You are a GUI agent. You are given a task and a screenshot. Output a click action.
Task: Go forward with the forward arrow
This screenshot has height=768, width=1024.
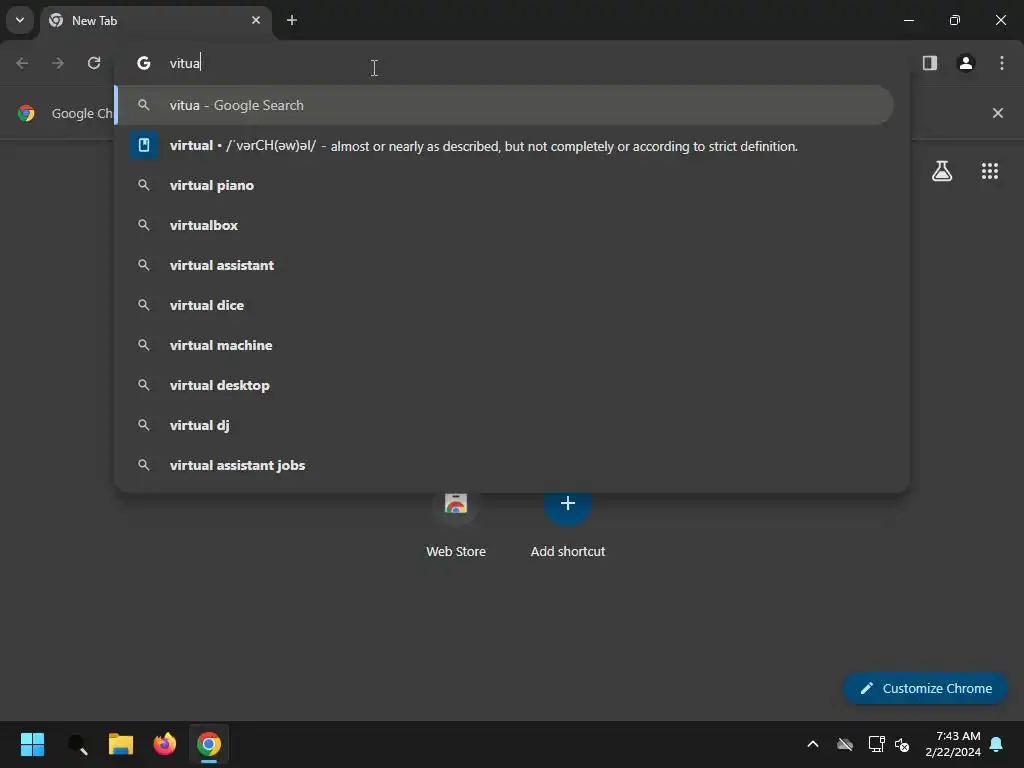(58, 63)
